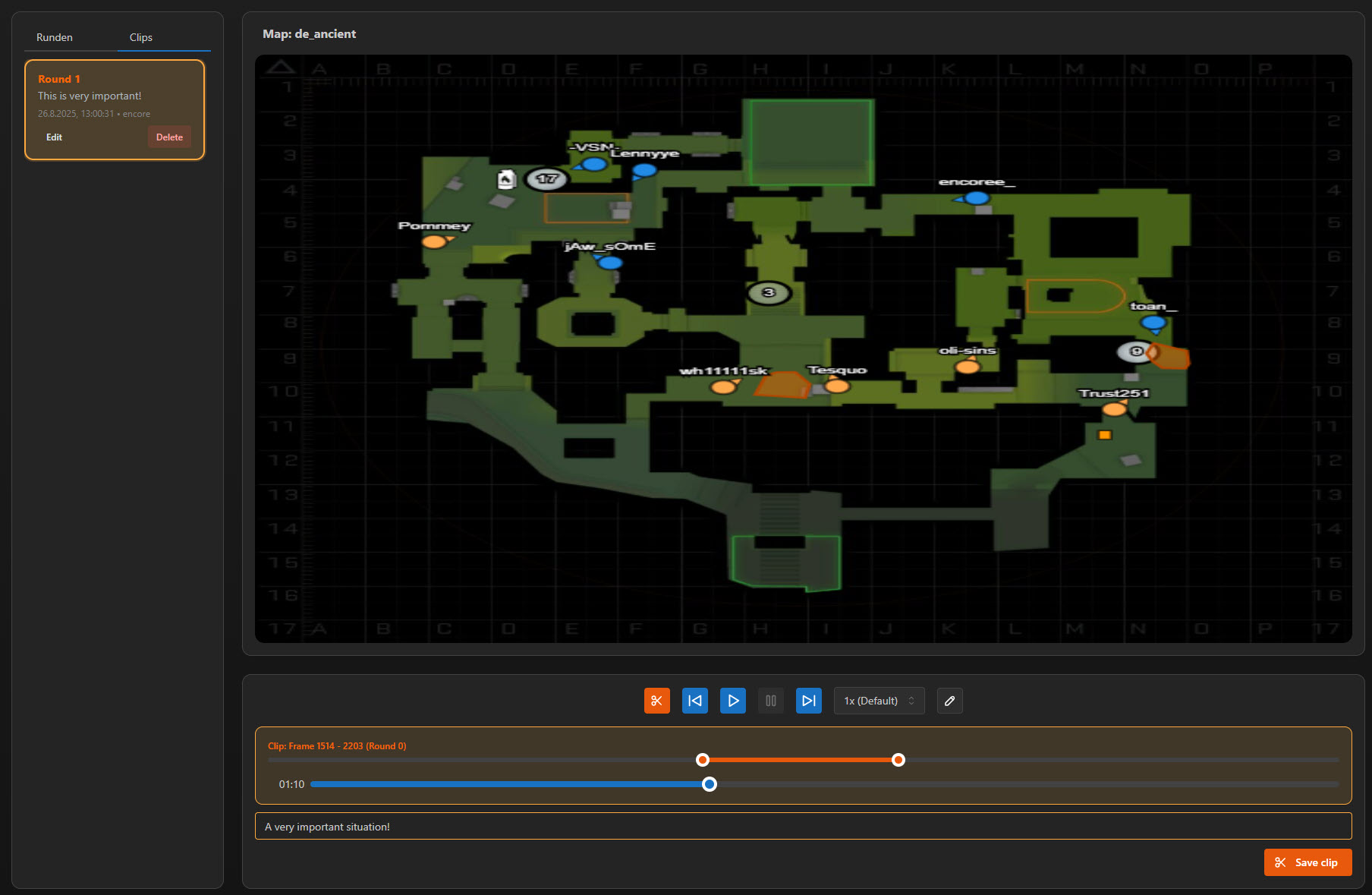Click the clip range end handle
Screen dimensions: 1372x895
coord(898,760)
